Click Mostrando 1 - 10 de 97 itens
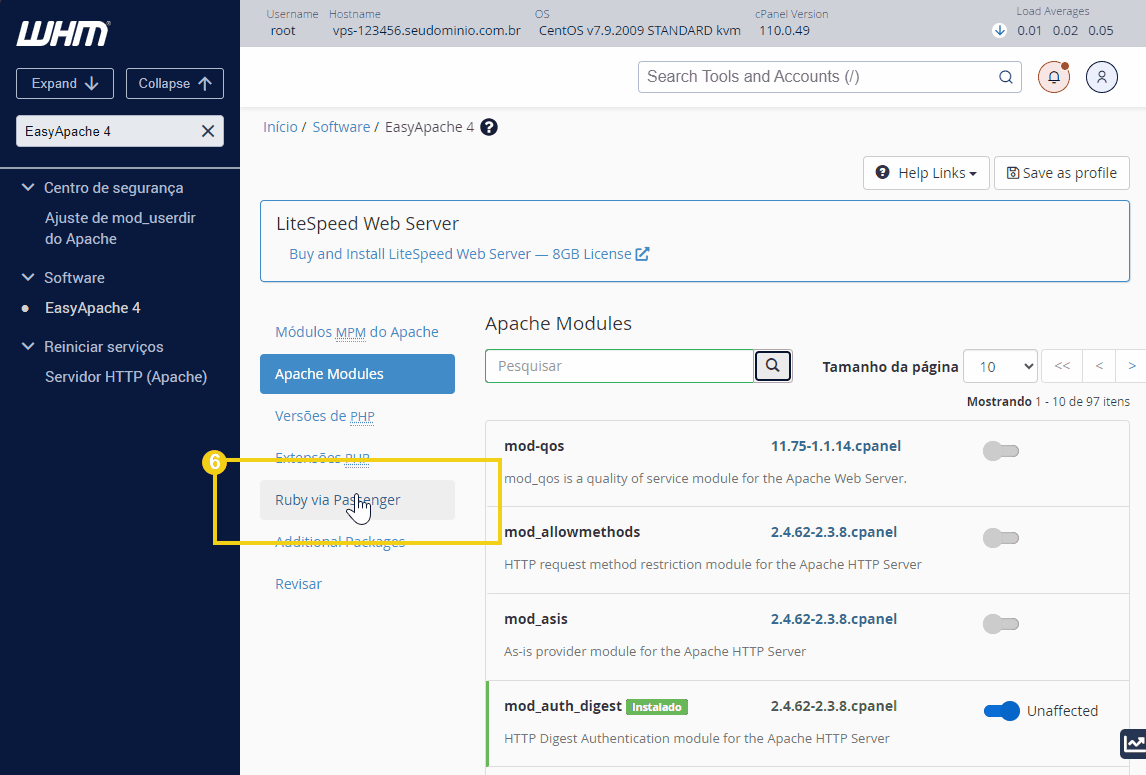Viewport: 1146px width, 775px height. click(1048, 401)
